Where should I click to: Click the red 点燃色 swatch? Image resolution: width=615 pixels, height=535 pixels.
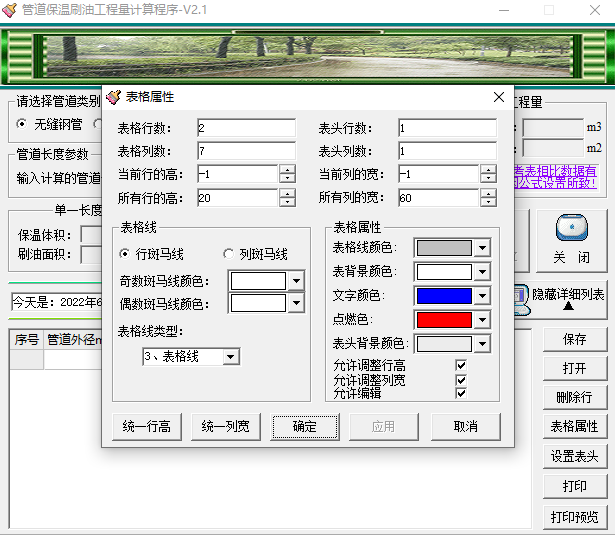coord(444,320)
